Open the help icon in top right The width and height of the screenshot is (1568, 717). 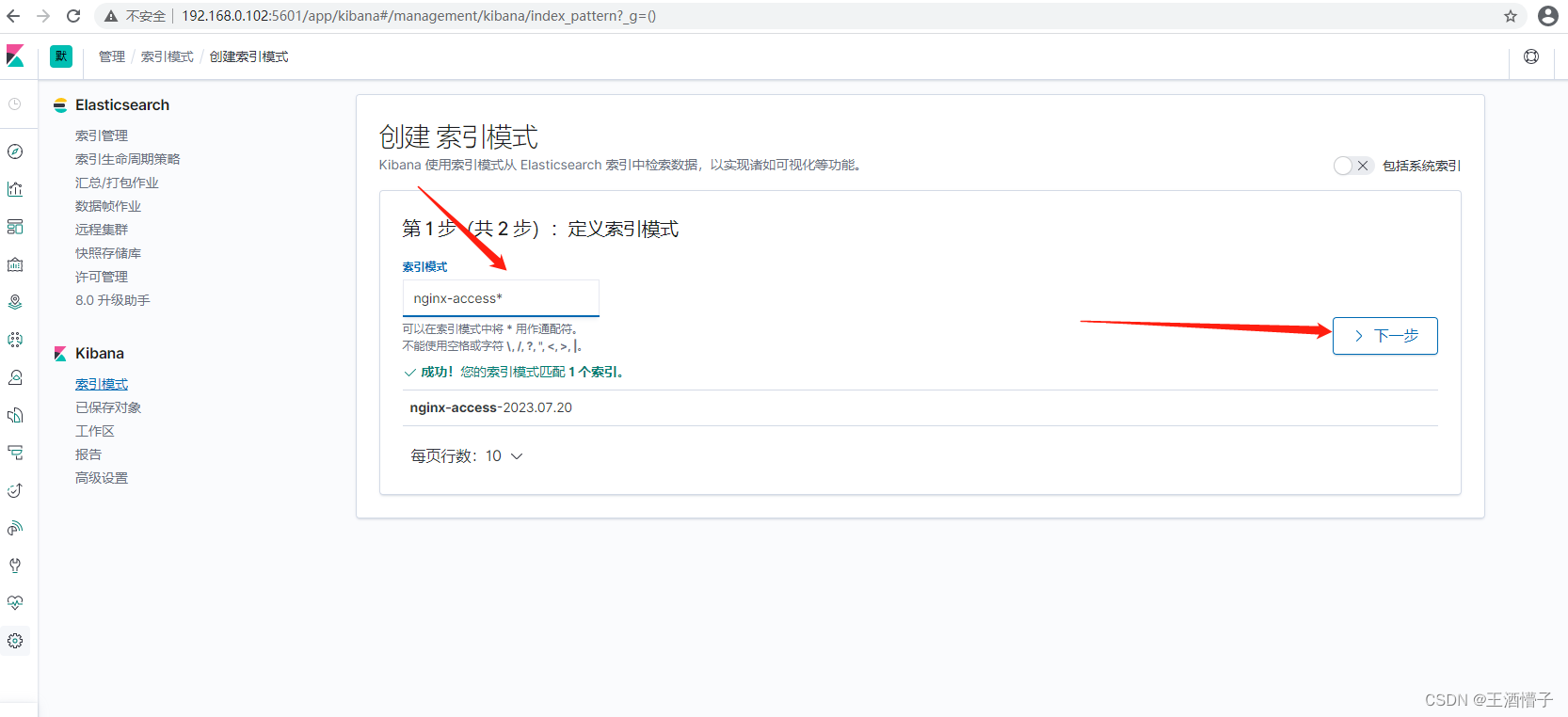click(x=1531, y=56)
